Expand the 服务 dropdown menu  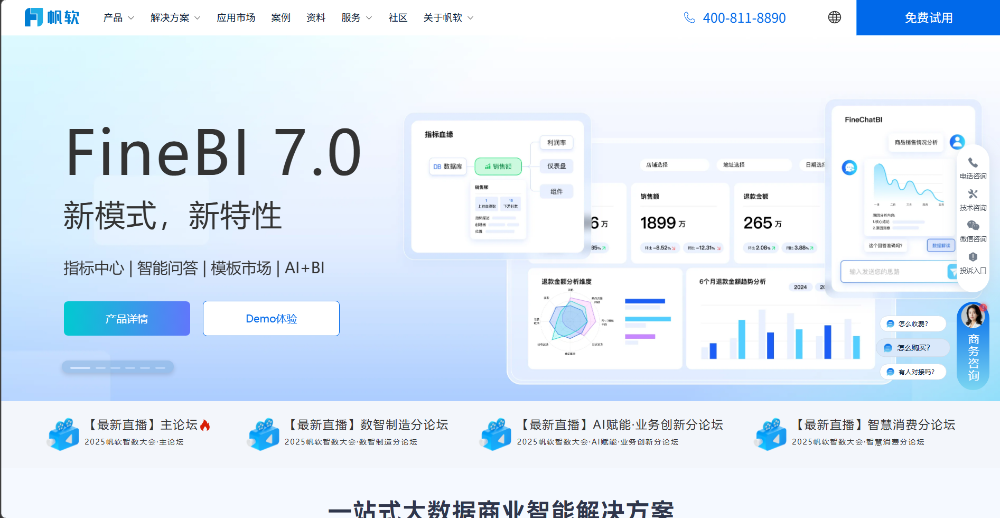point(357,18)
